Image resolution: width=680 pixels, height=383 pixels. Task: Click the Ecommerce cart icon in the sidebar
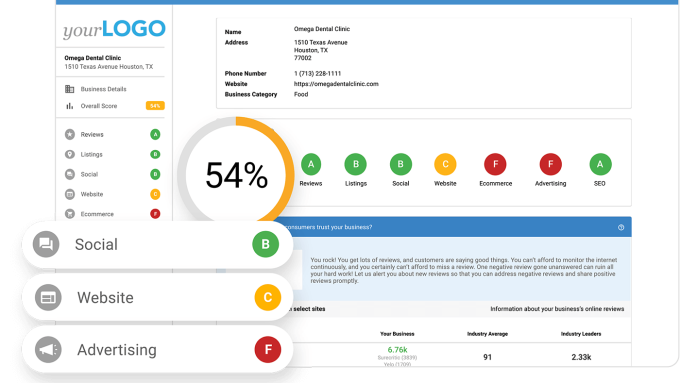pos(70,214)
